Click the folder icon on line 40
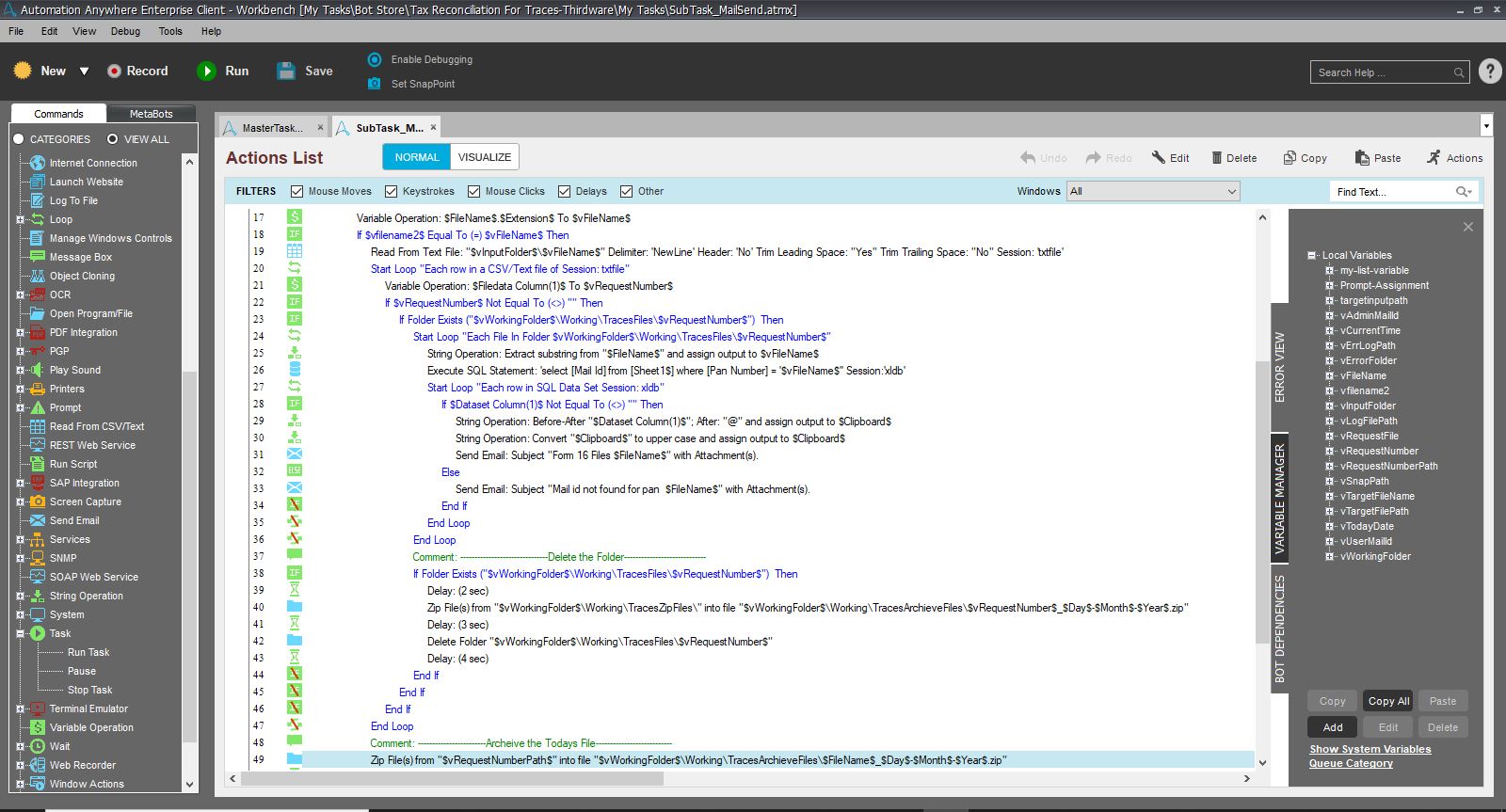Viewport: 1506px width, 812px height. pyautogui.click(x=295, y=607)
